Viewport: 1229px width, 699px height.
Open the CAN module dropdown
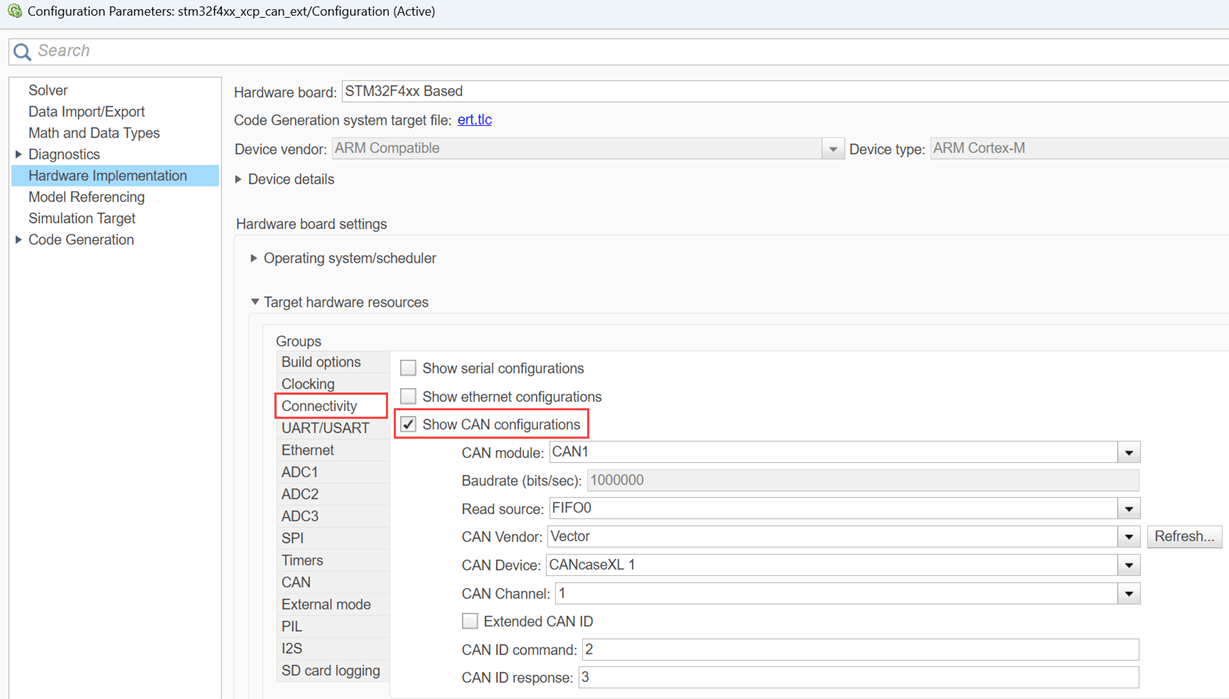(x=1129, y=452)
